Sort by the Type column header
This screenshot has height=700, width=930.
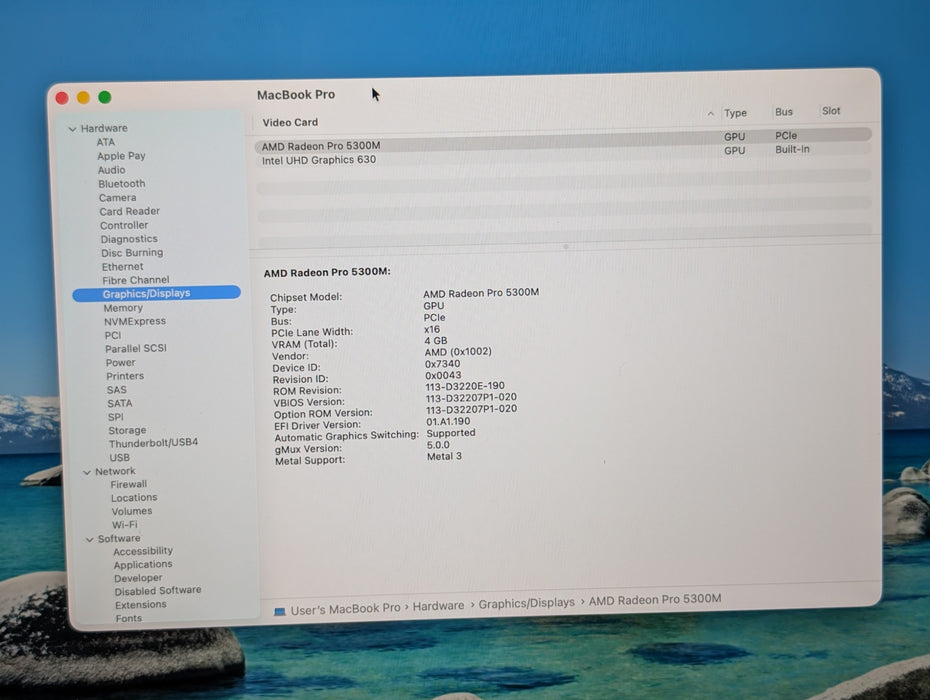735,113
